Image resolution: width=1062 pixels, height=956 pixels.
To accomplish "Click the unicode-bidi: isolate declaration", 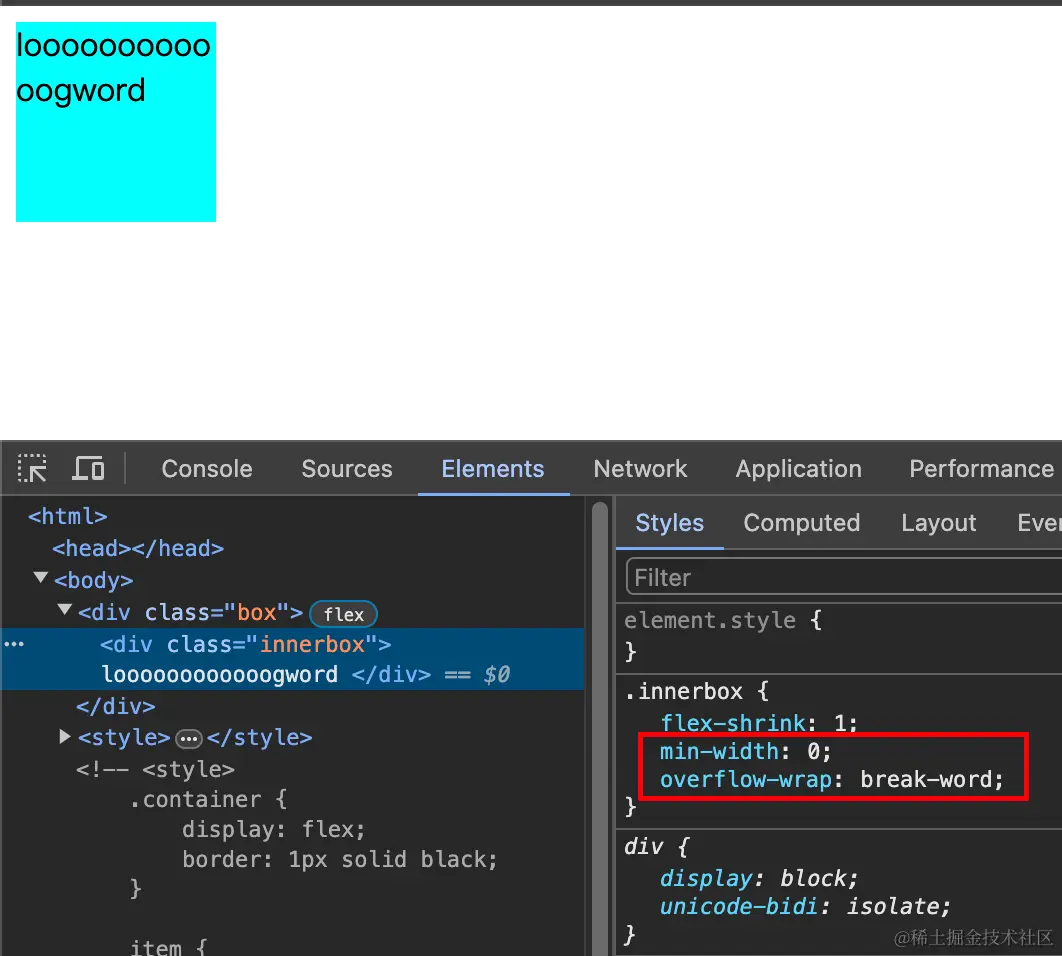I will coord(805,907).
